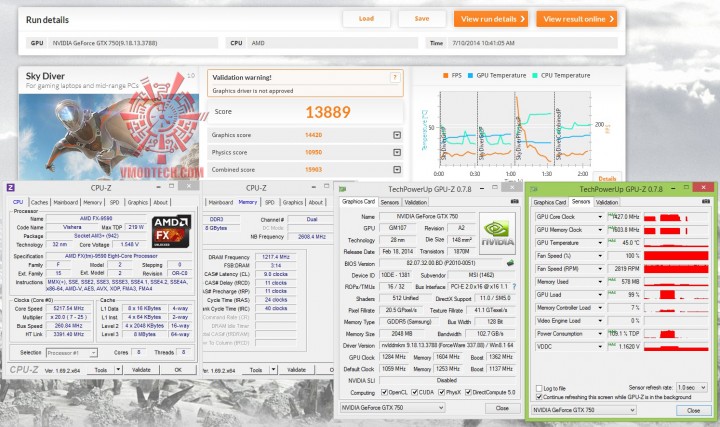Toggle the CUDA checkbox
Viewport: 720px width, 427px height.
click(415, 393)
